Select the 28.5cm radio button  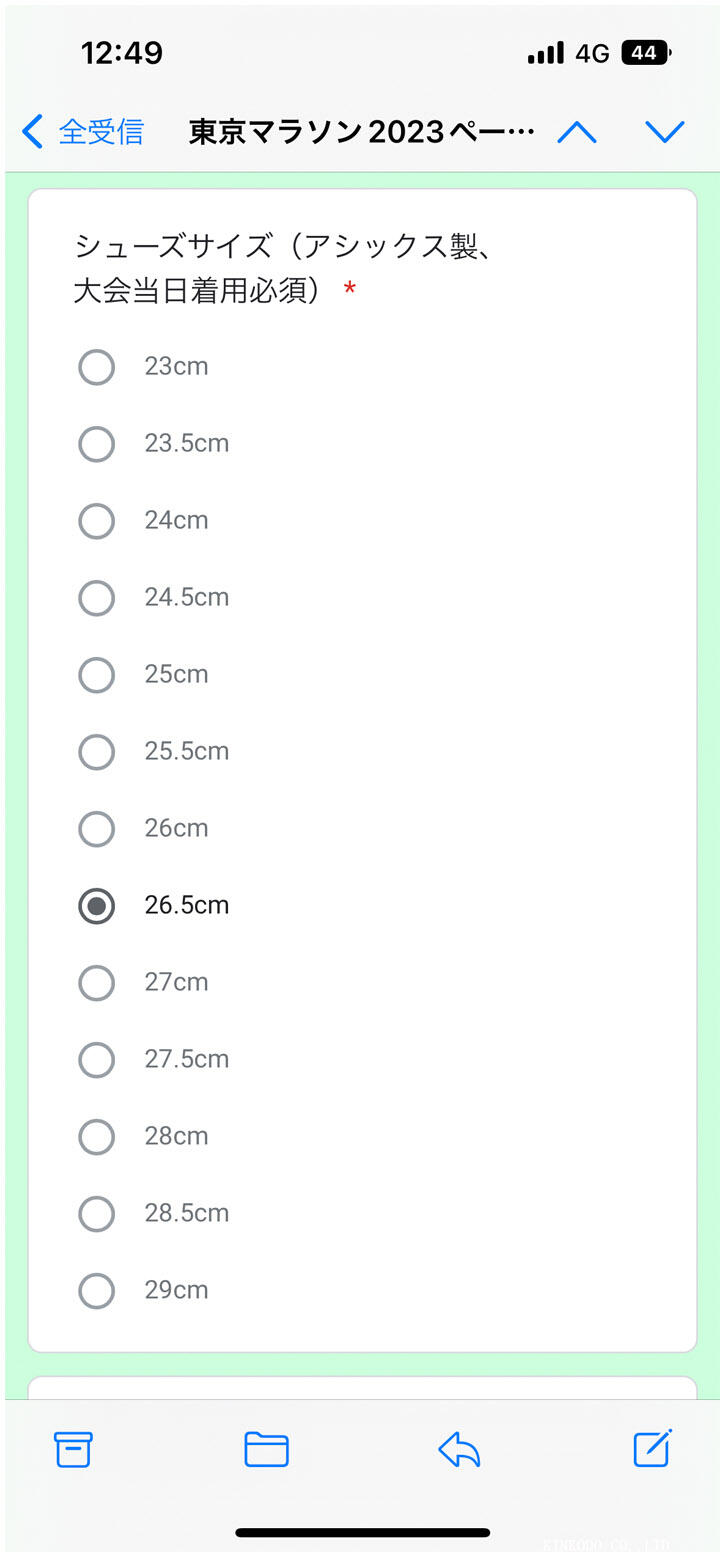pos(97,1214)
